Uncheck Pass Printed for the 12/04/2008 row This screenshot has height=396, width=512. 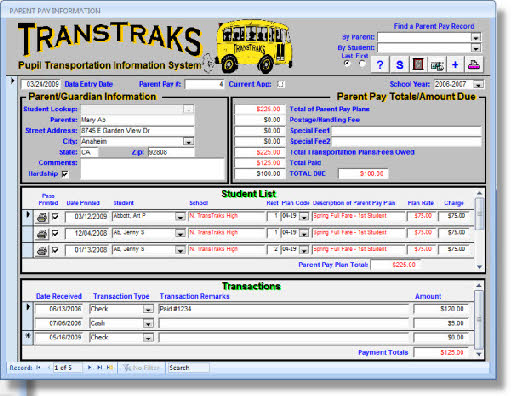[x=55, y=233]
